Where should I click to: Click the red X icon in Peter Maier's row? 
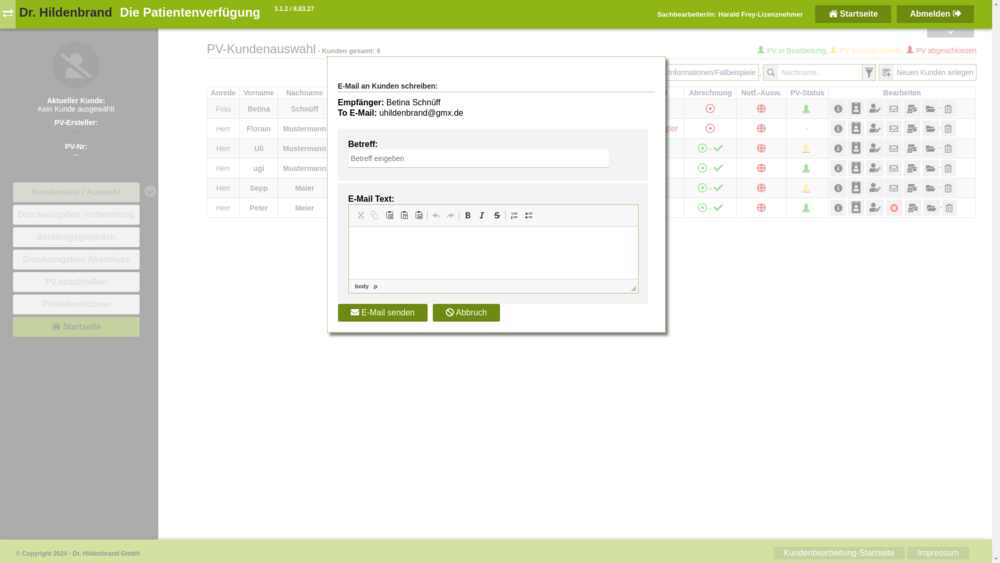pos(894,208)
